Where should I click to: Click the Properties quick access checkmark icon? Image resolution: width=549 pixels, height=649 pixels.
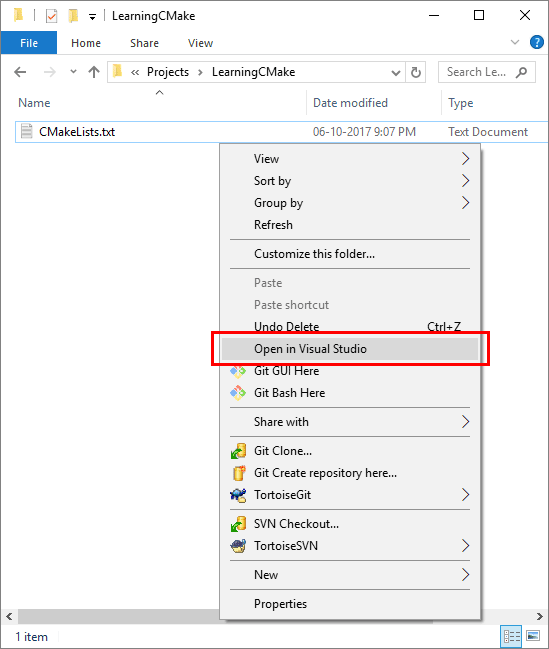point(51,16)
